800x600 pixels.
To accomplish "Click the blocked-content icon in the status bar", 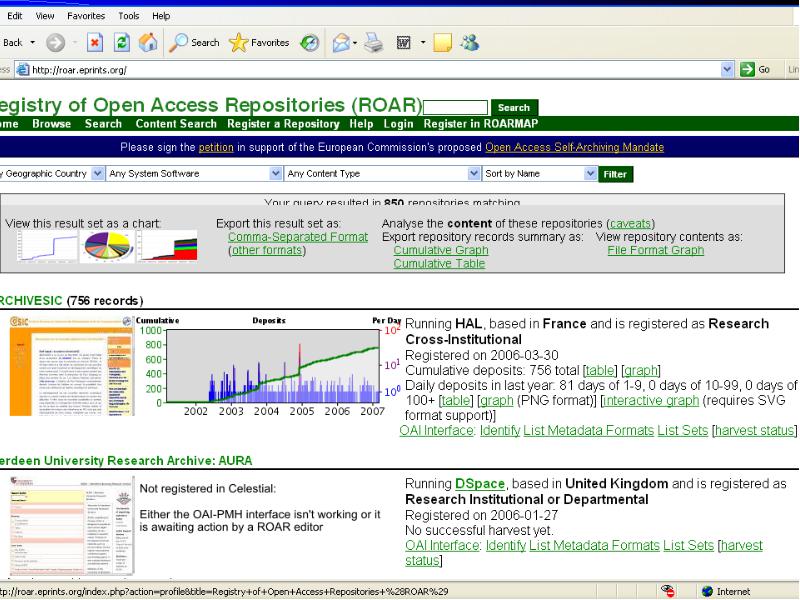I will click(667, 591).
